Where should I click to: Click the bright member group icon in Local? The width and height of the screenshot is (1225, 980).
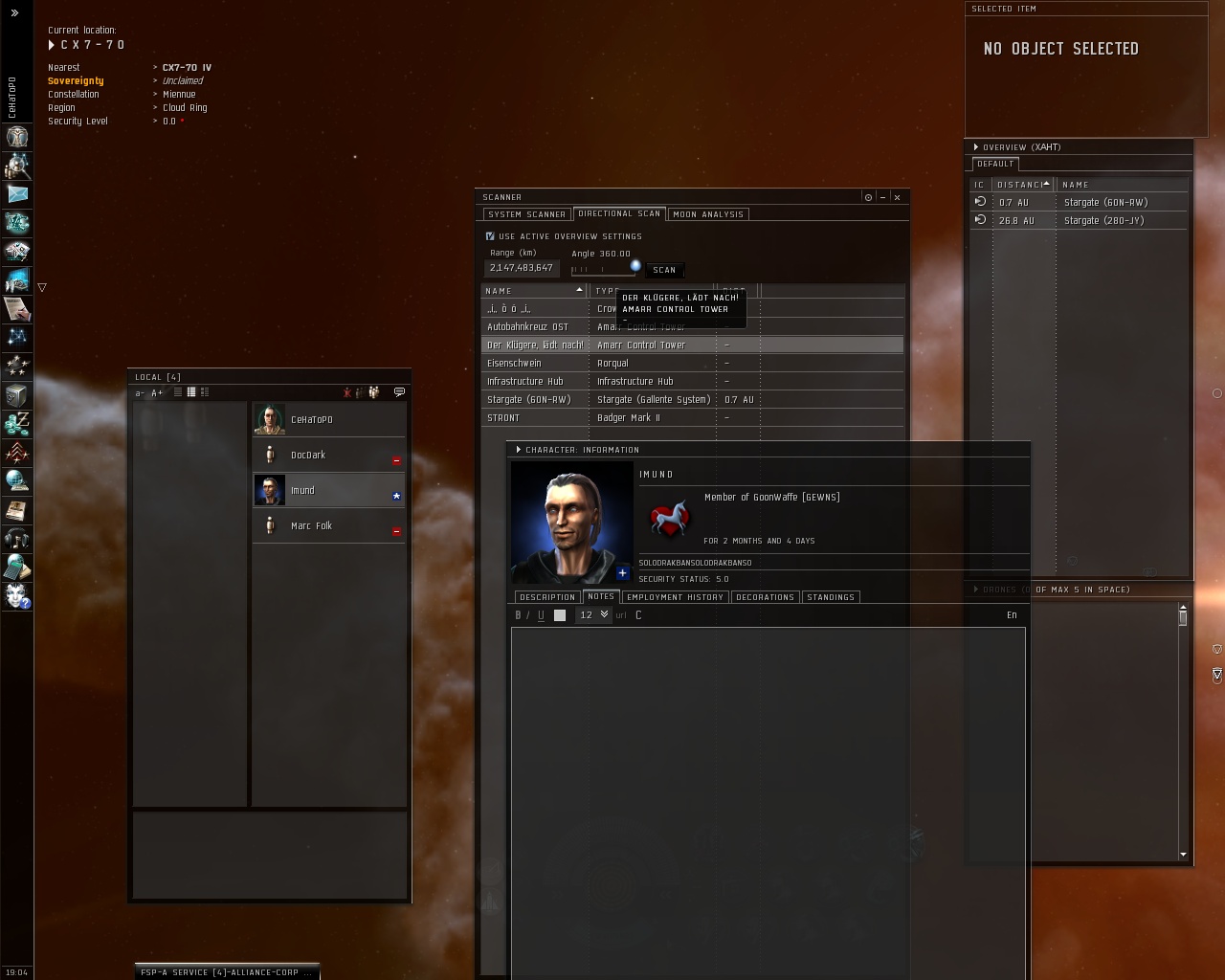[x=374, y=392]
